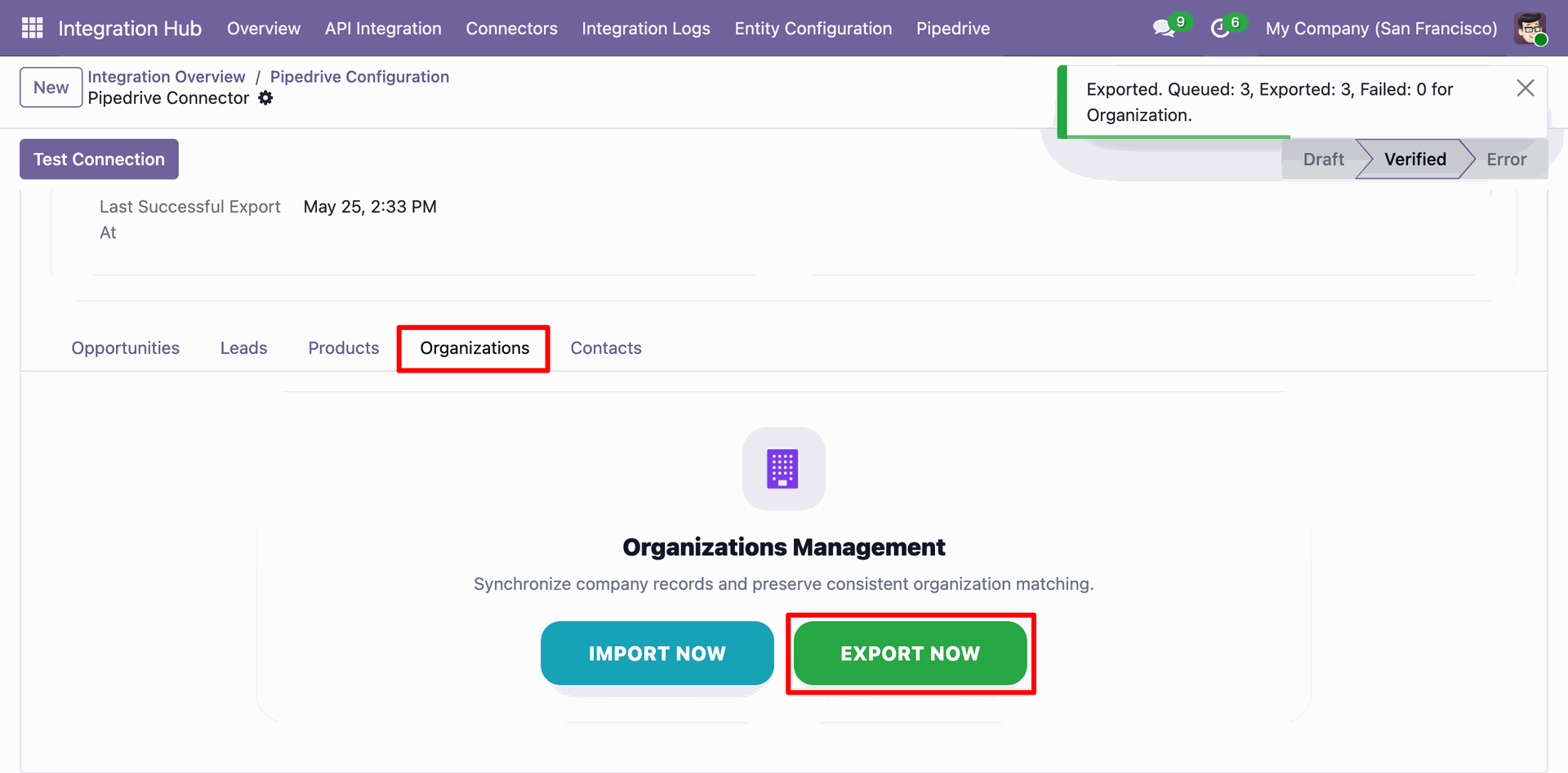Click the Organizations building icon
This screenshot has width=1568, height=773.
tap(783, 469)
